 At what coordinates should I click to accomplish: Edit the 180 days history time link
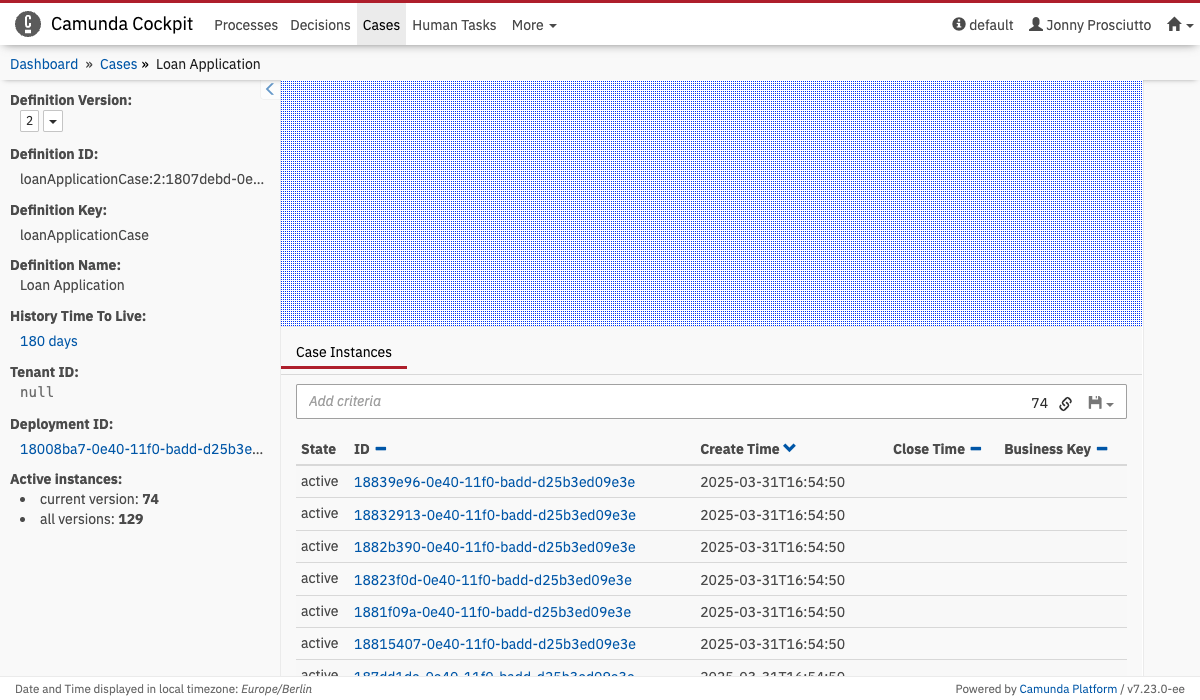click(49, 341)
